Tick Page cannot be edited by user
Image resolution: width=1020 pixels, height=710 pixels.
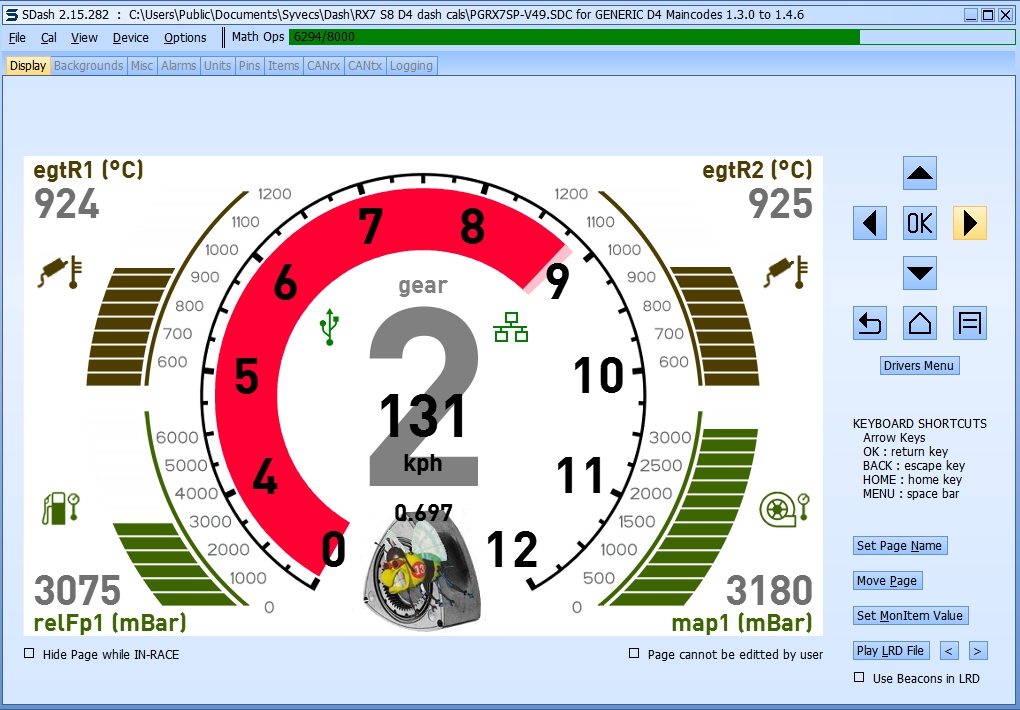[634, 654]
